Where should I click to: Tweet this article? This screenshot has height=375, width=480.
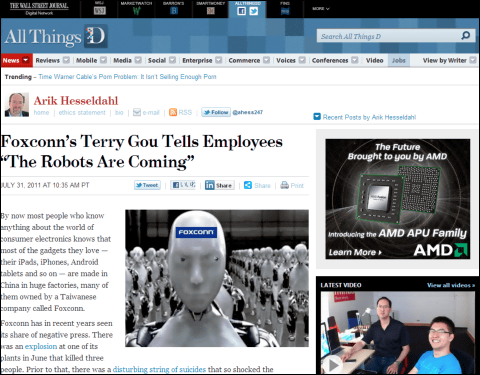147,185
